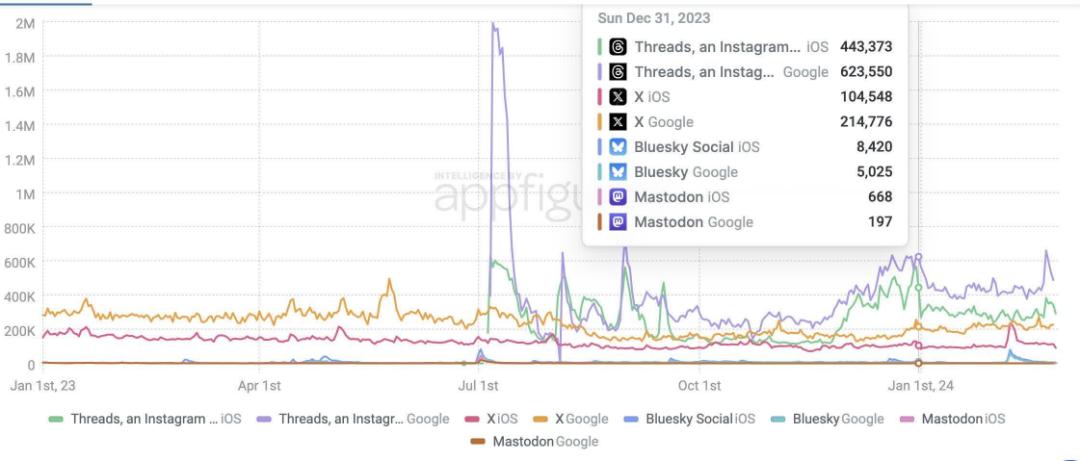This screenshot has width=1080, height=461.
Task: Click the X iOS app icon in tooltip
Action: [x=619, y=97]
